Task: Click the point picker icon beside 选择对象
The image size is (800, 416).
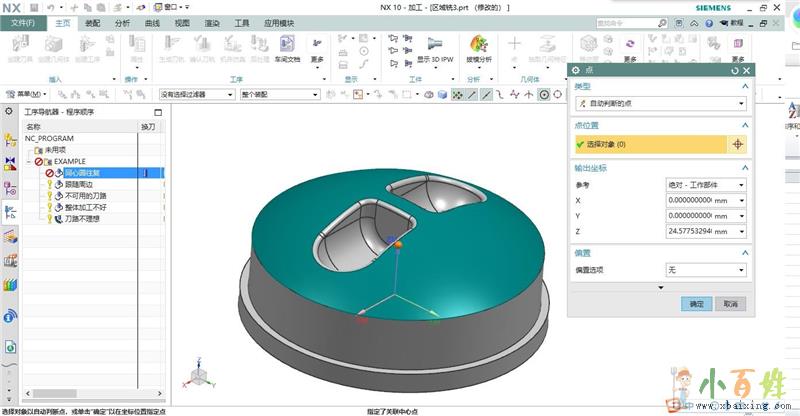Action: pyautogui.click(x=739, y=144)
